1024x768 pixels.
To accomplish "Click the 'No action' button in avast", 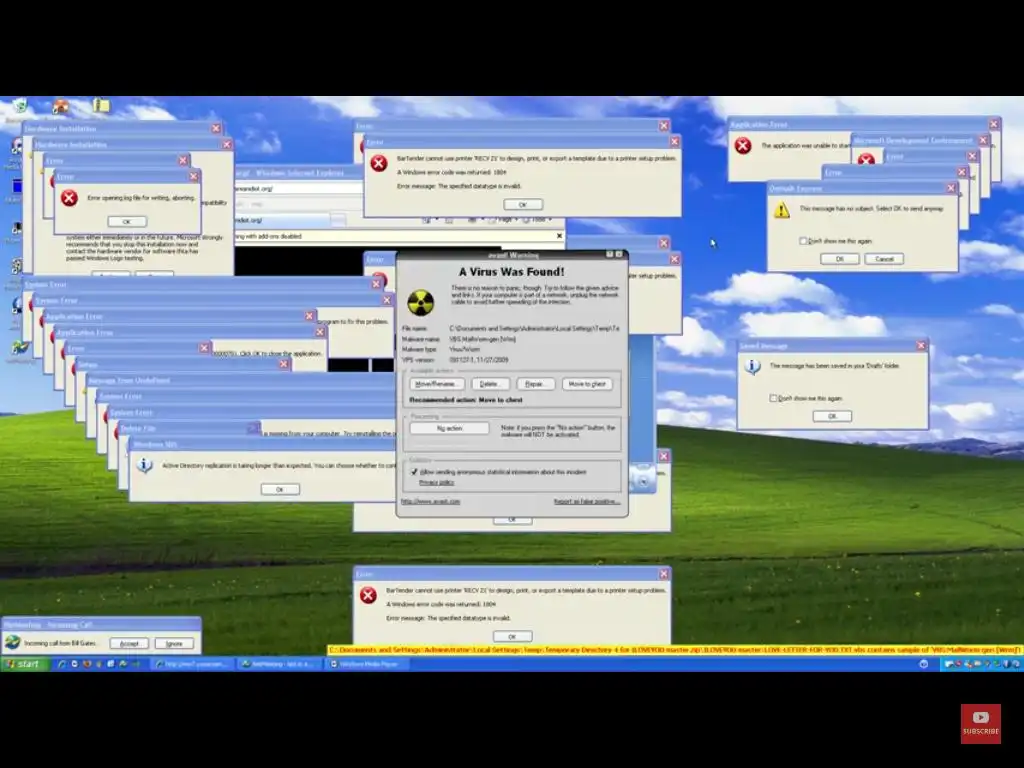I will coord(449,428).
